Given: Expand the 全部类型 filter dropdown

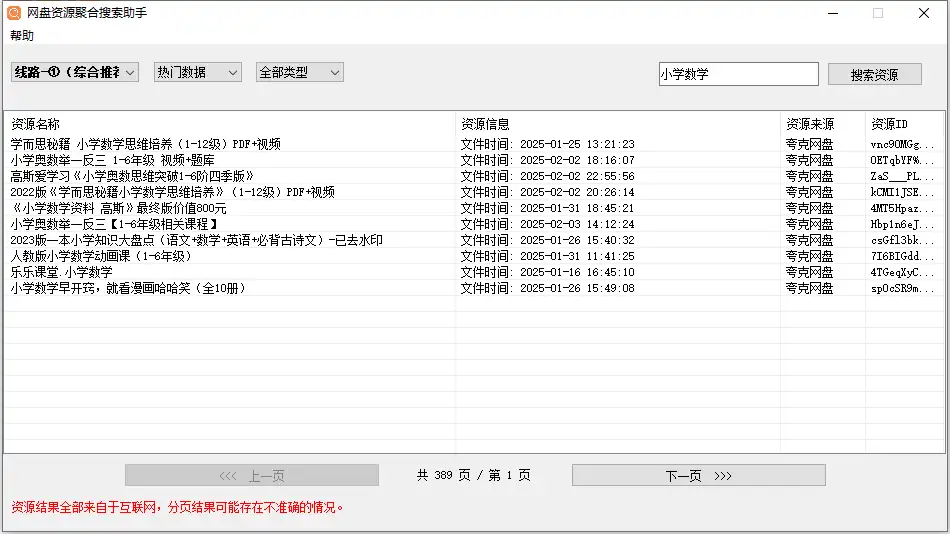Looking at the screenshot, I should tap(300, 72).
